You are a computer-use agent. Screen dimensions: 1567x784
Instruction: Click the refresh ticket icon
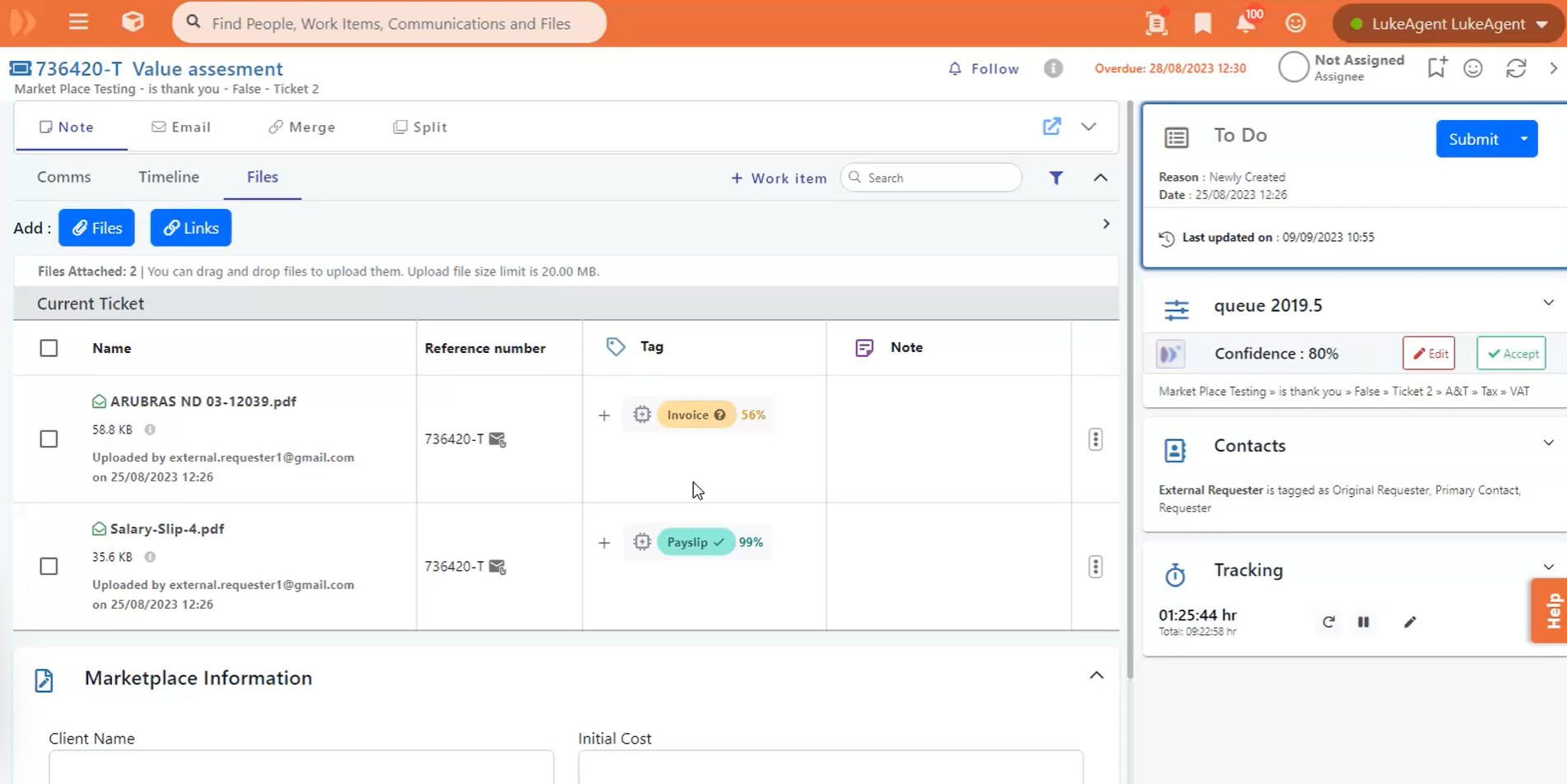pyautogui.click(x=1516, y=68)
